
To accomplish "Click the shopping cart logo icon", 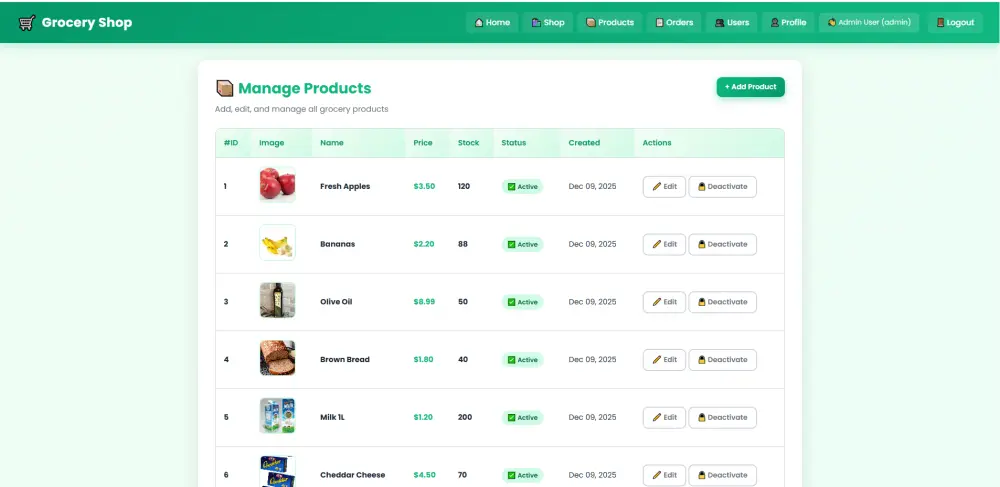I will [27, 23].
